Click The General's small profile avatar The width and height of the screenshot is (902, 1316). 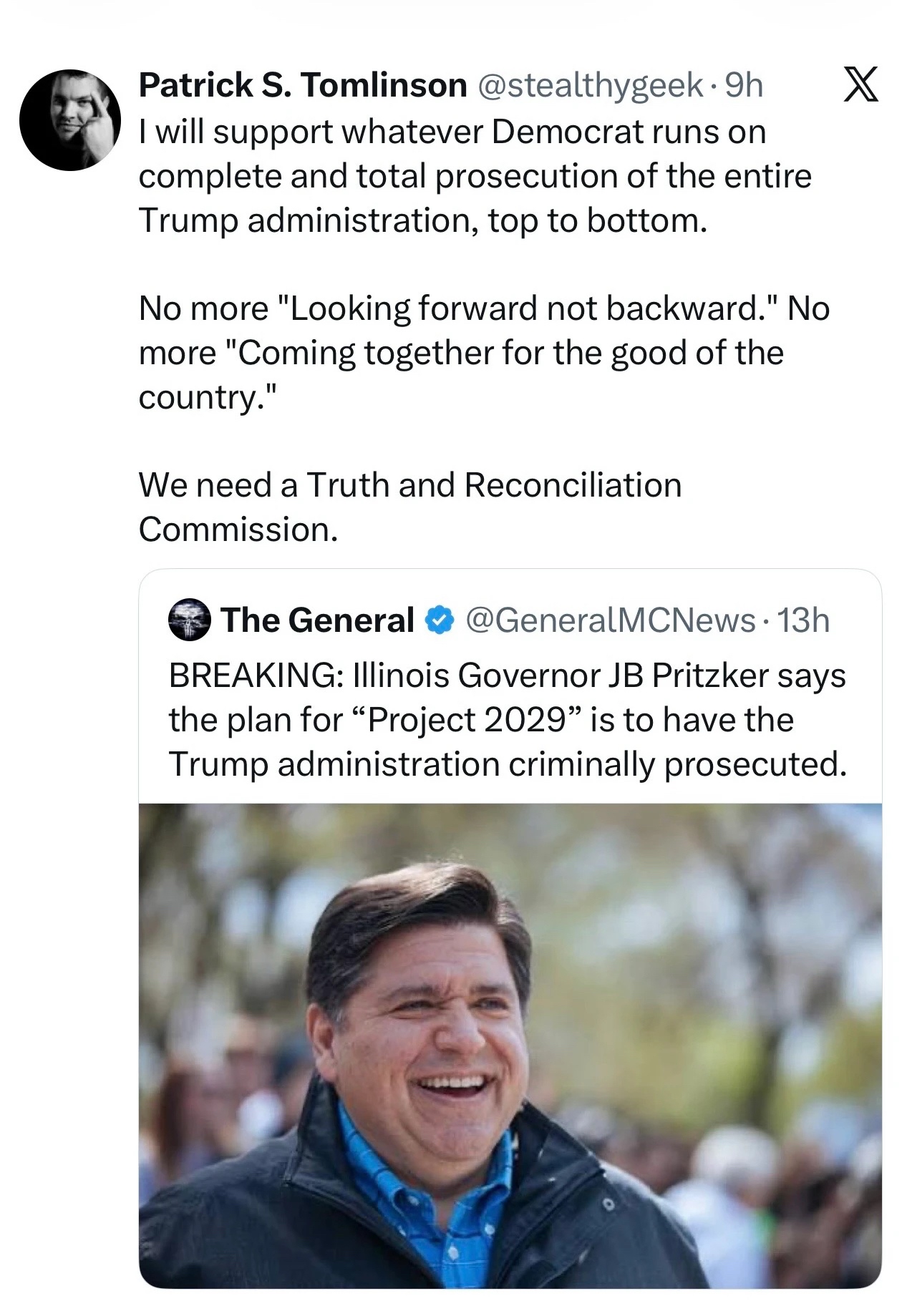pyautogui.click(x=189, y=620)
